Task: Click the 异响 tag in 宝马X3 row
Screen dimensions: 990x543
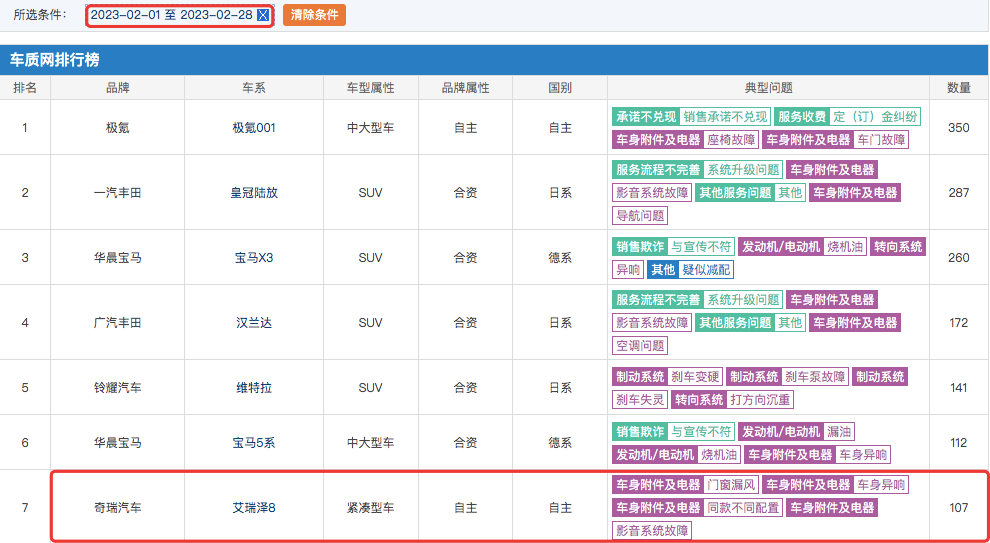Action: click(628, 270)
